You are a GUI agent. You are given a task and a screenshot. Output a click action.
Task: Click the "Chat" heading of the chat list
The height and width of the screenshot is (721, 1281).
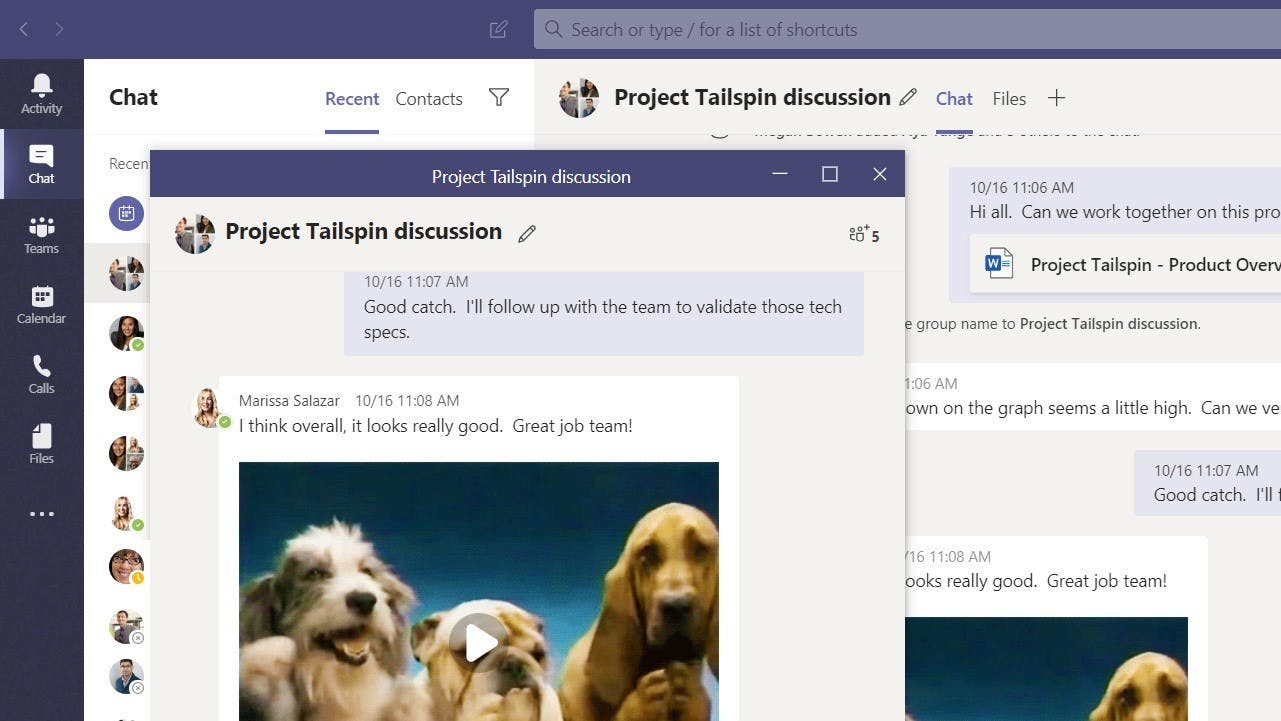133,97
